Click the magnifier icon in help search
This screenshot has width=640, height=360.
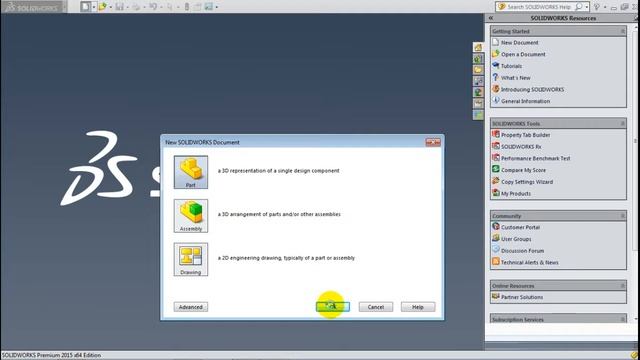[579, 7]
